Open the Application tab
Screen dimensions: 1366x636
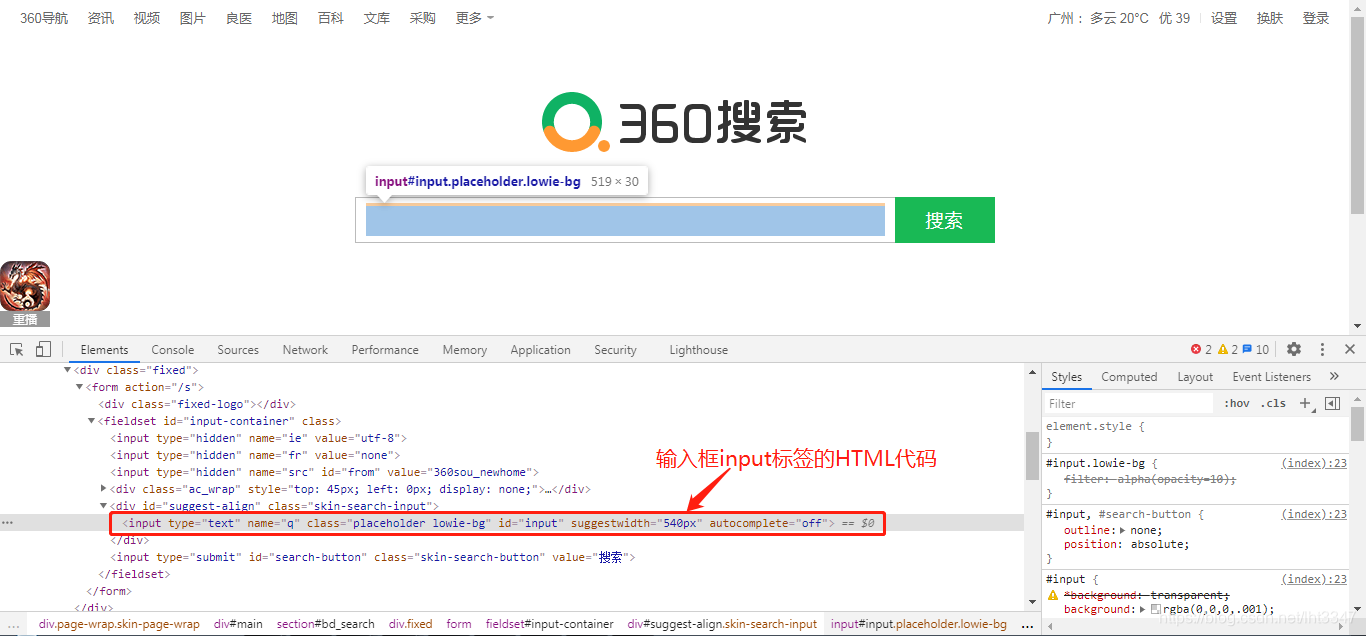pos(540,350)
